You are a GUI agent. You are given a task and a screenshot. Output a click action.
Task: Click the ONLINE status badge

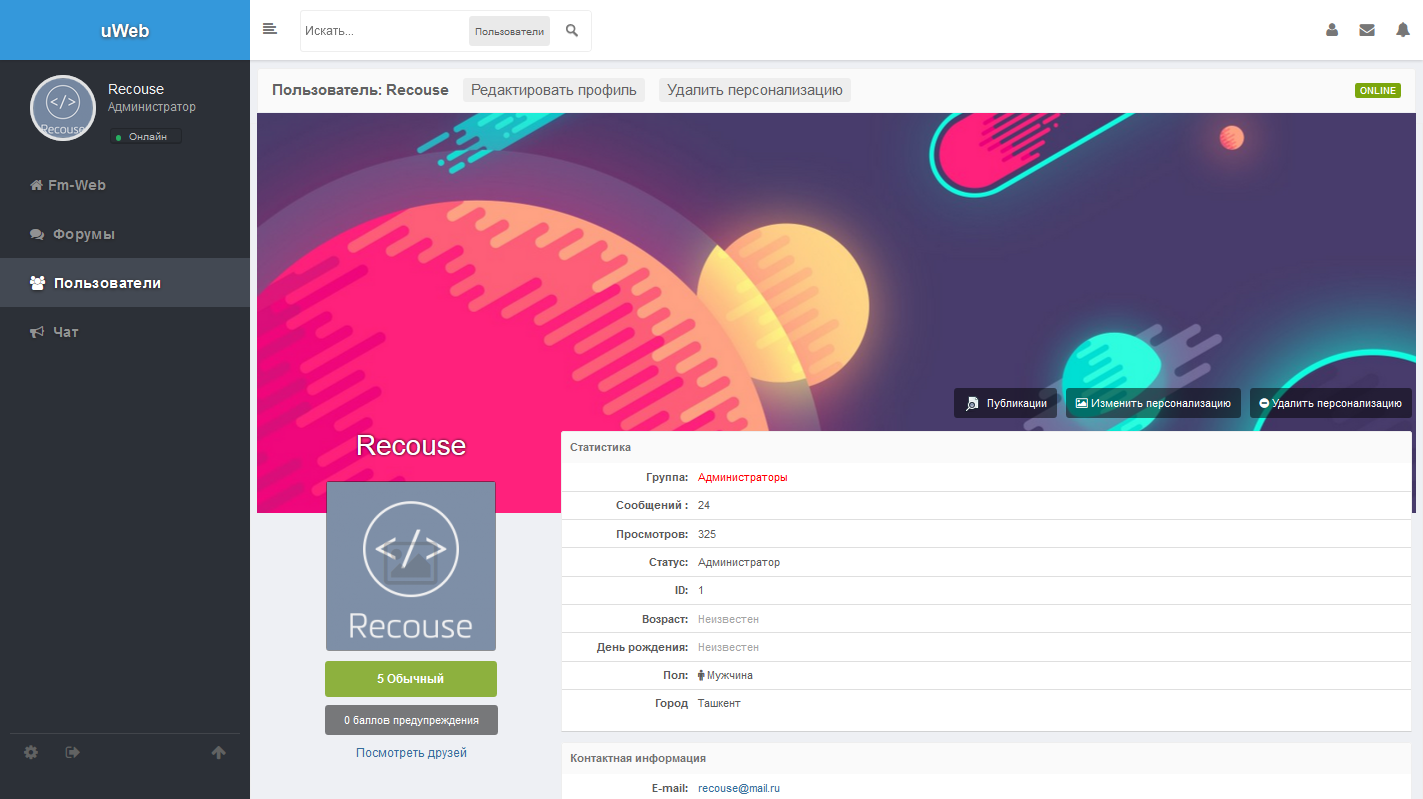click(x=1378, y=90)
